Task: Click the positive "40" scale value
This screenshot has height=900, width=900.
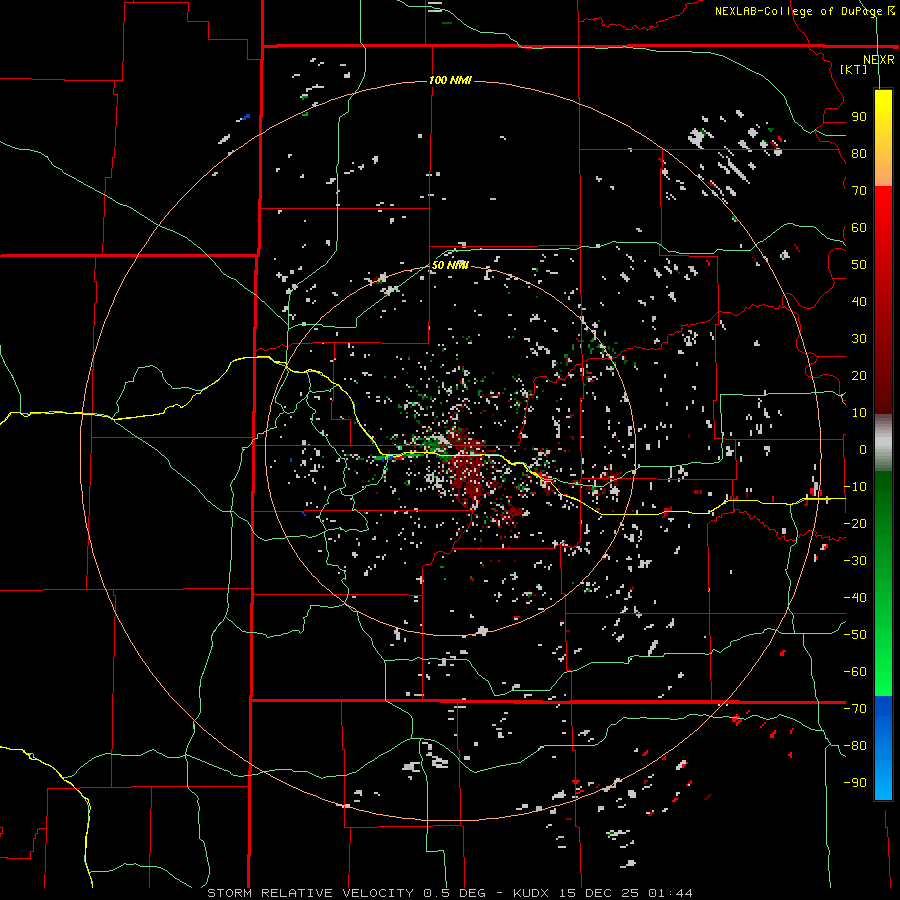Action: (859, 302)
